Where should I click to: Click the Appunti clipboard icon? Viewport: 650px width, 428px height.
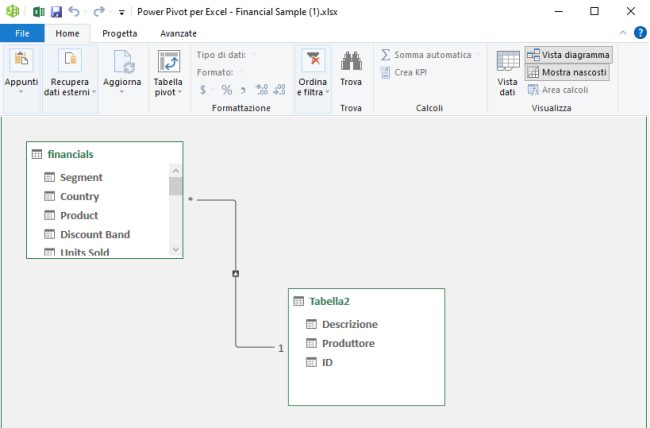[21, 60]
